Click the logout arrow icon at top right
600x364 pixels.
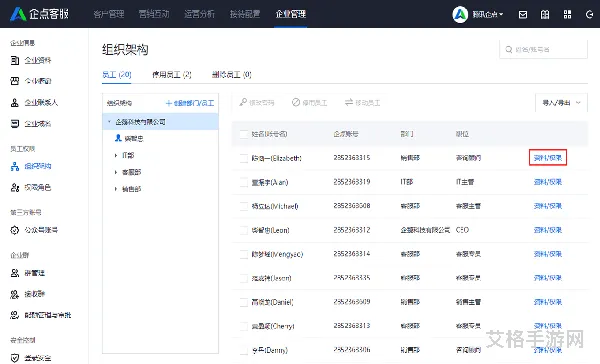tap(589, 15)
